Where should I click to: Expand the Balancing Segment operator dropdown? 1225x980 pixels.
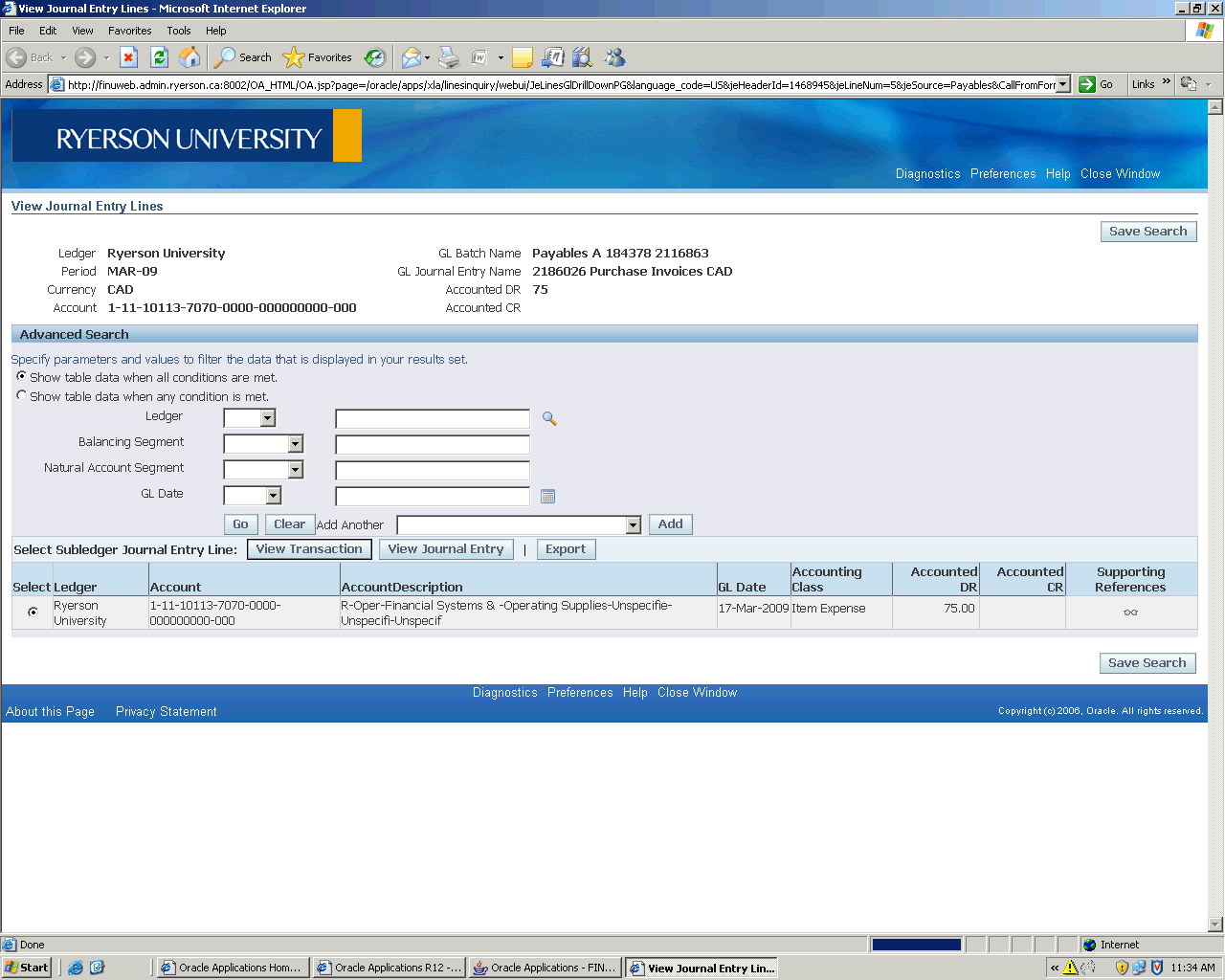295,444
